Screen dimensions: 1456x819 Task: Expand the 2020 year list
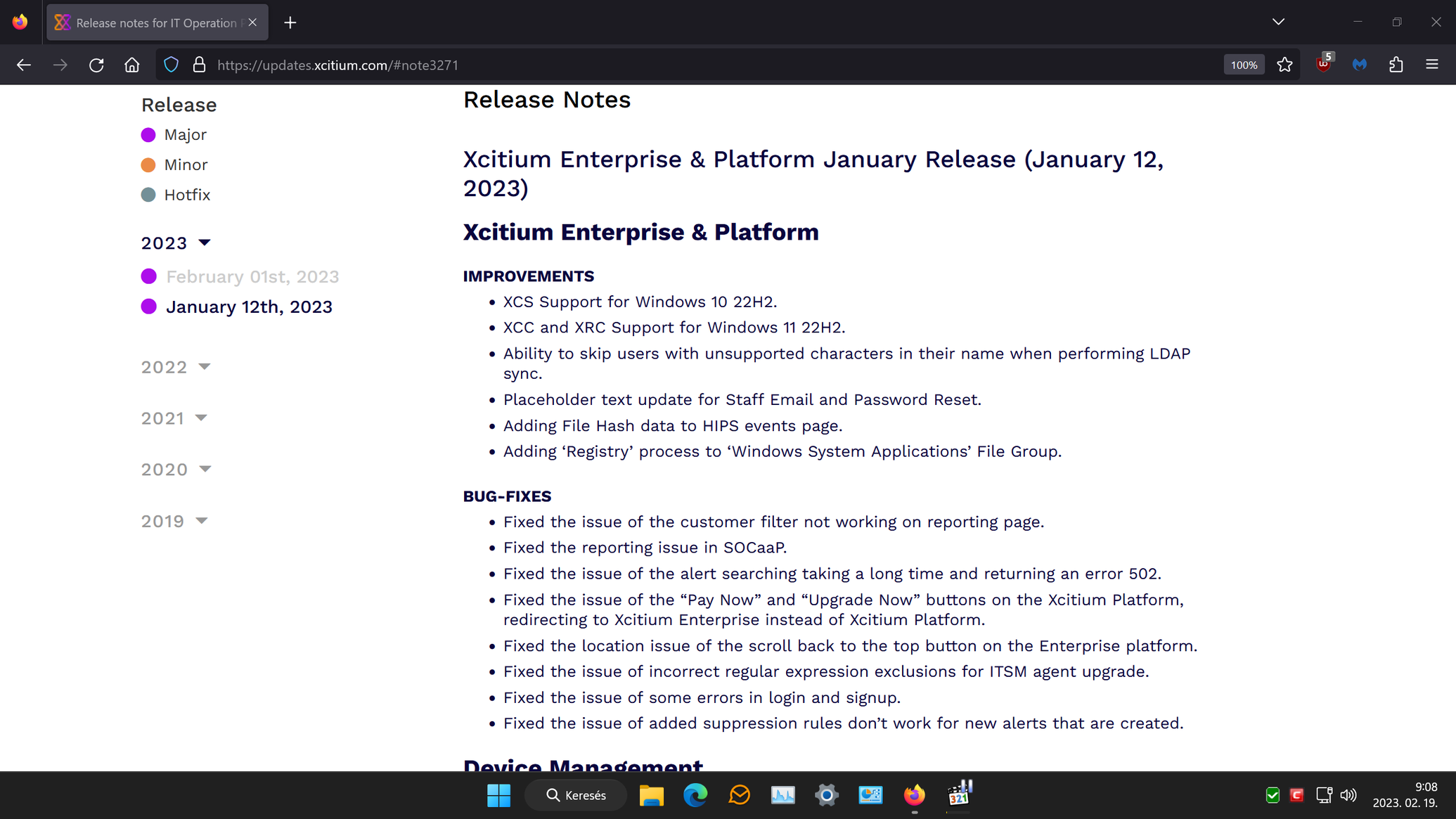click(x=176, y=470)
